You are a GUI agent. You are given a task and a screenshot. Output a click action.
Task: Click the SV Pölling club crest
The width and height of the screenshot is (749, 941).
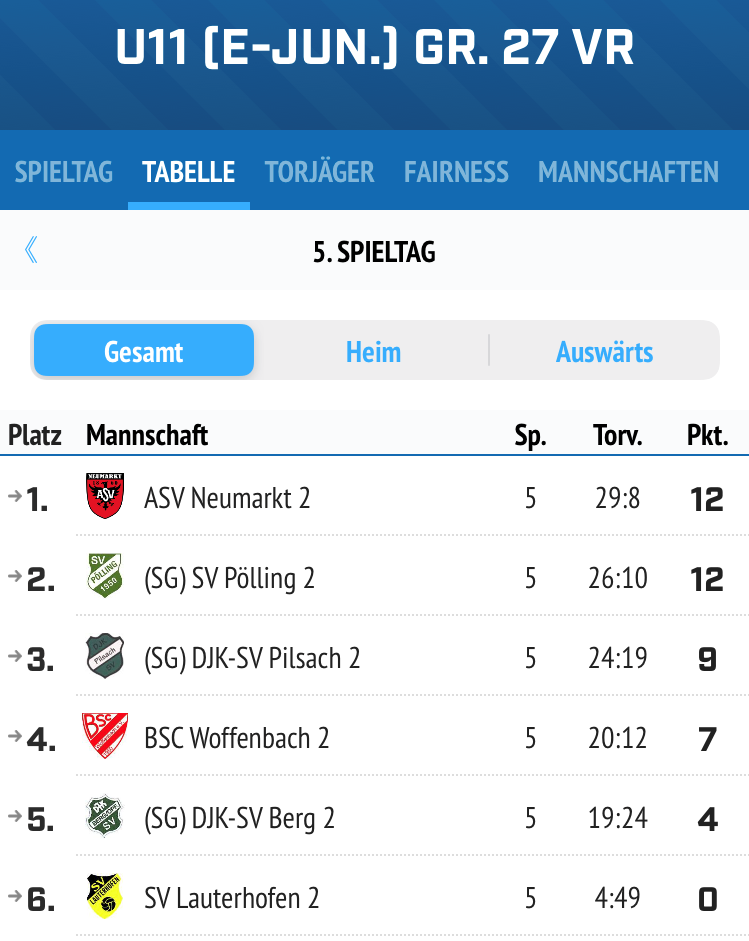[105, 576]
